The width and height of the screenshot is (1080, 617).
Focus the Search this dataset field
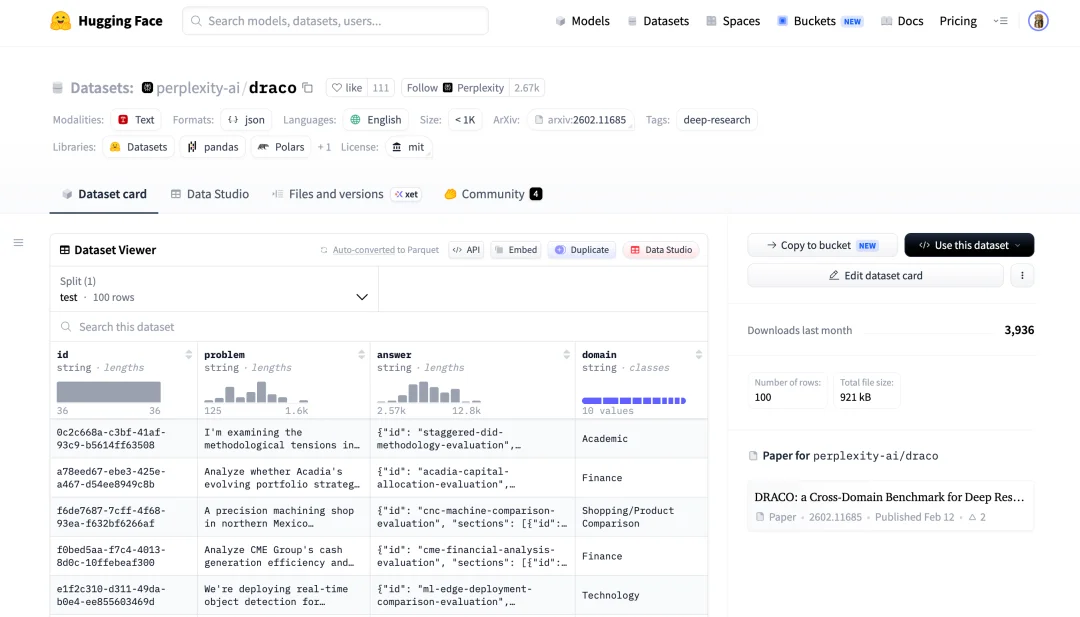(x=379, y=326)
